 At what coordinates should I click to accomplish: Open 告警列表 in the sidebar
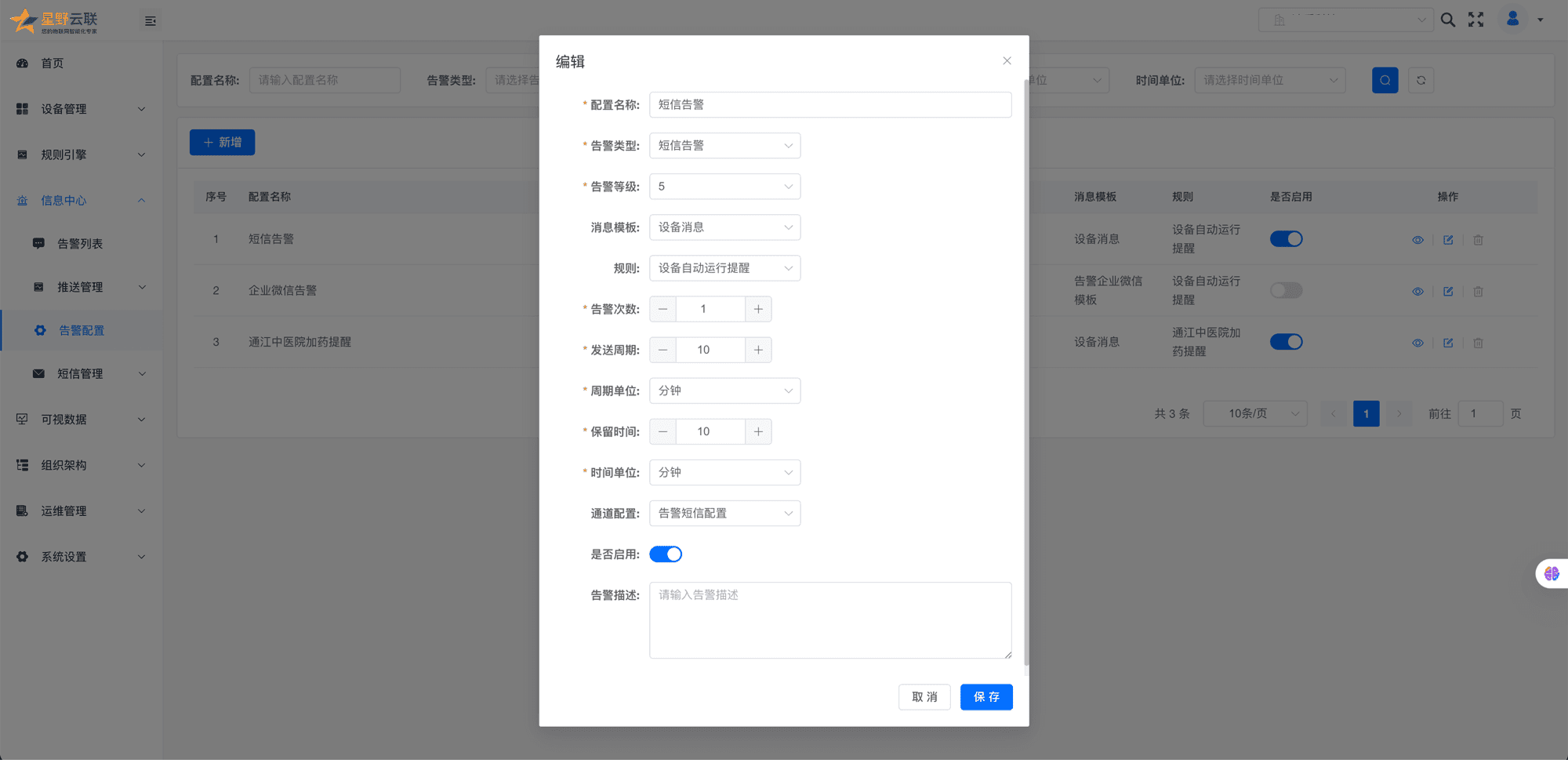coord(80,244)
